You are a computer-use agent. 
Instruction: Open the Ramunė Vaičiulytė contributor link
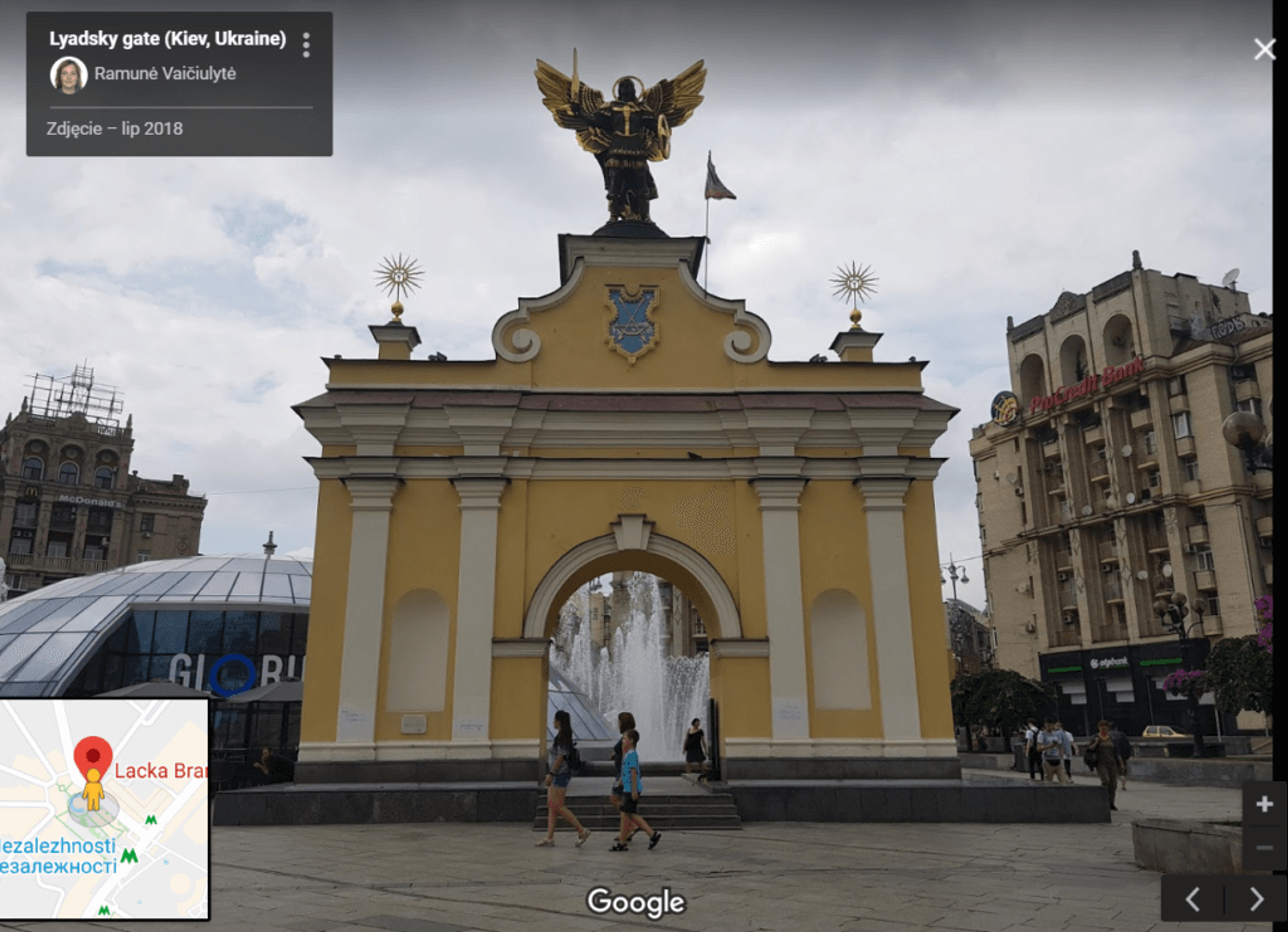tap(165, 73)
